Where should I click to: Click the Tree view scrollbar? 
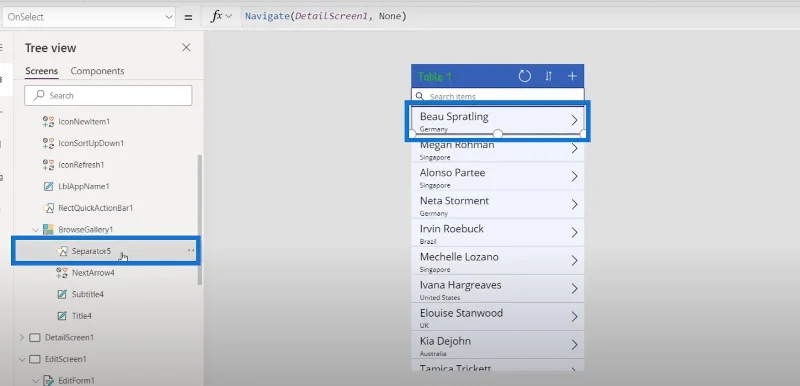199,219
